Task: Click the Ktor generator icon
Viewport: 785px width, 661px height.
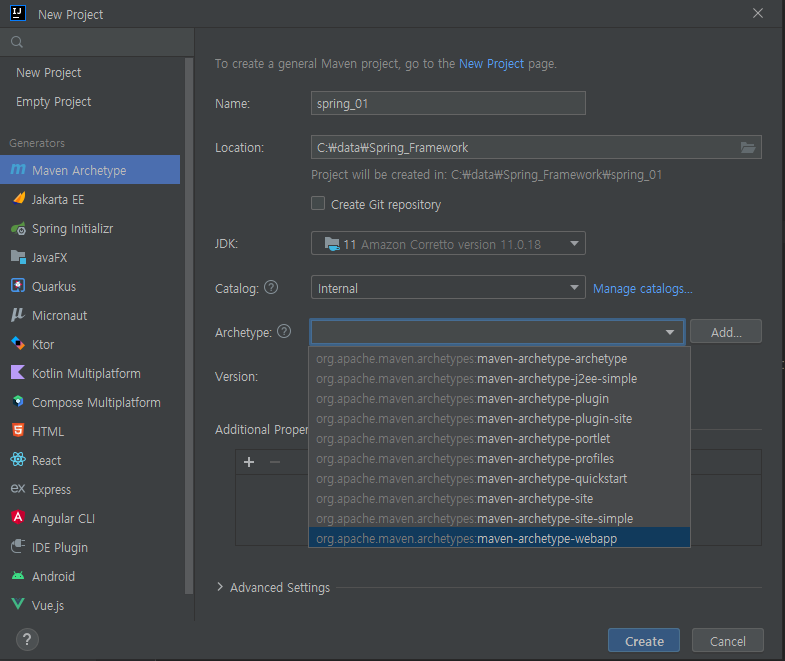Action: pyautogui.click(x=18, y=344)
